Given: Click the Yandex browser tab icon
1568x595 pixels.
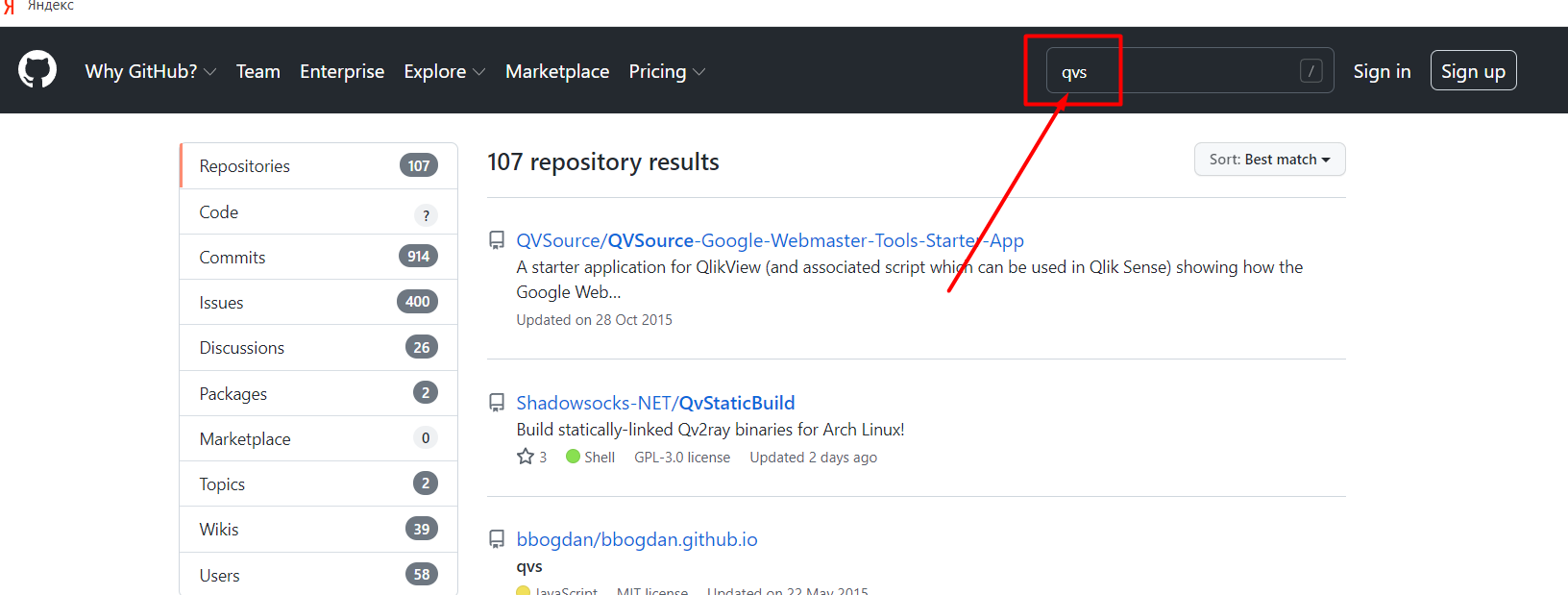Looking at the screenshot, I should click(x=9, y=6).
